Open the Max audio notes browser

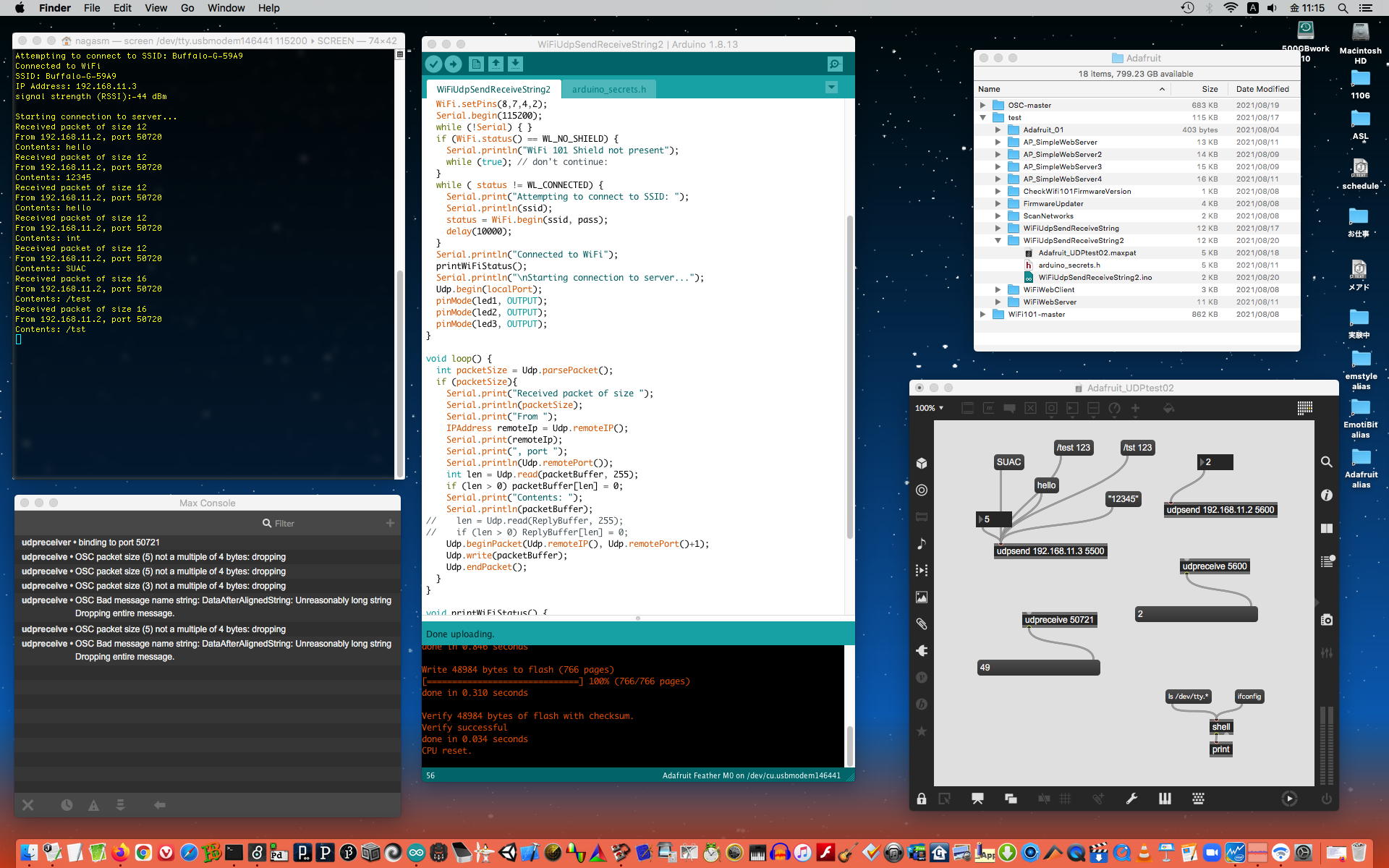(x=922, y=544)
